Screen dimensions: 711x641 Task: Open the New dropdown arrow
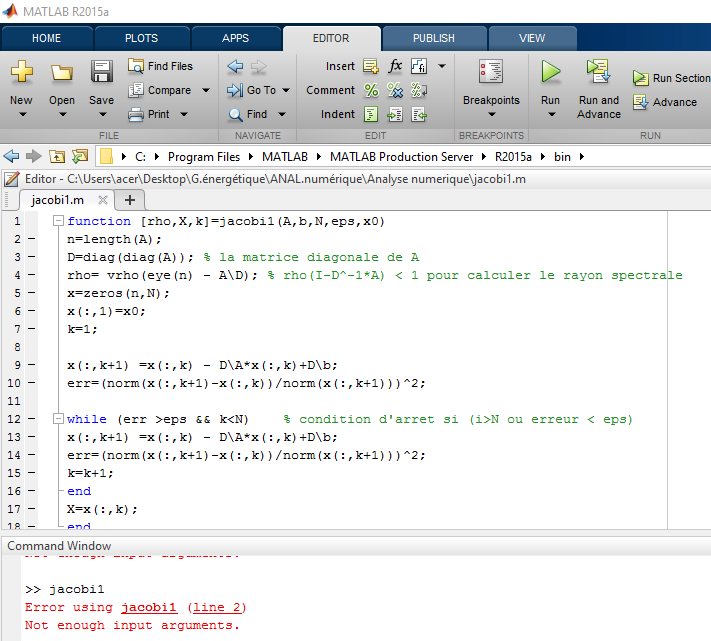click(x=22, y=114)
